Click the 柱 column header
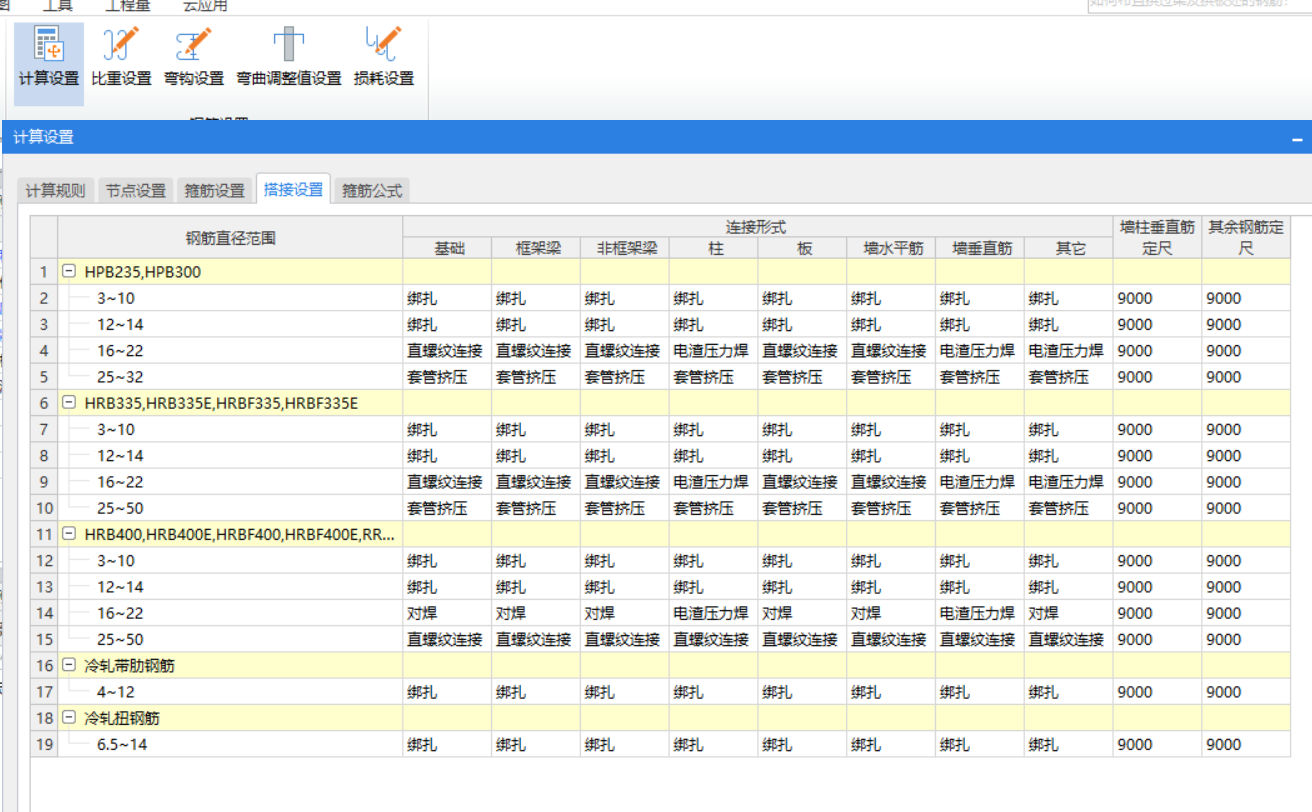This screenshot has width=1312, height=812. tap(714, 248)
